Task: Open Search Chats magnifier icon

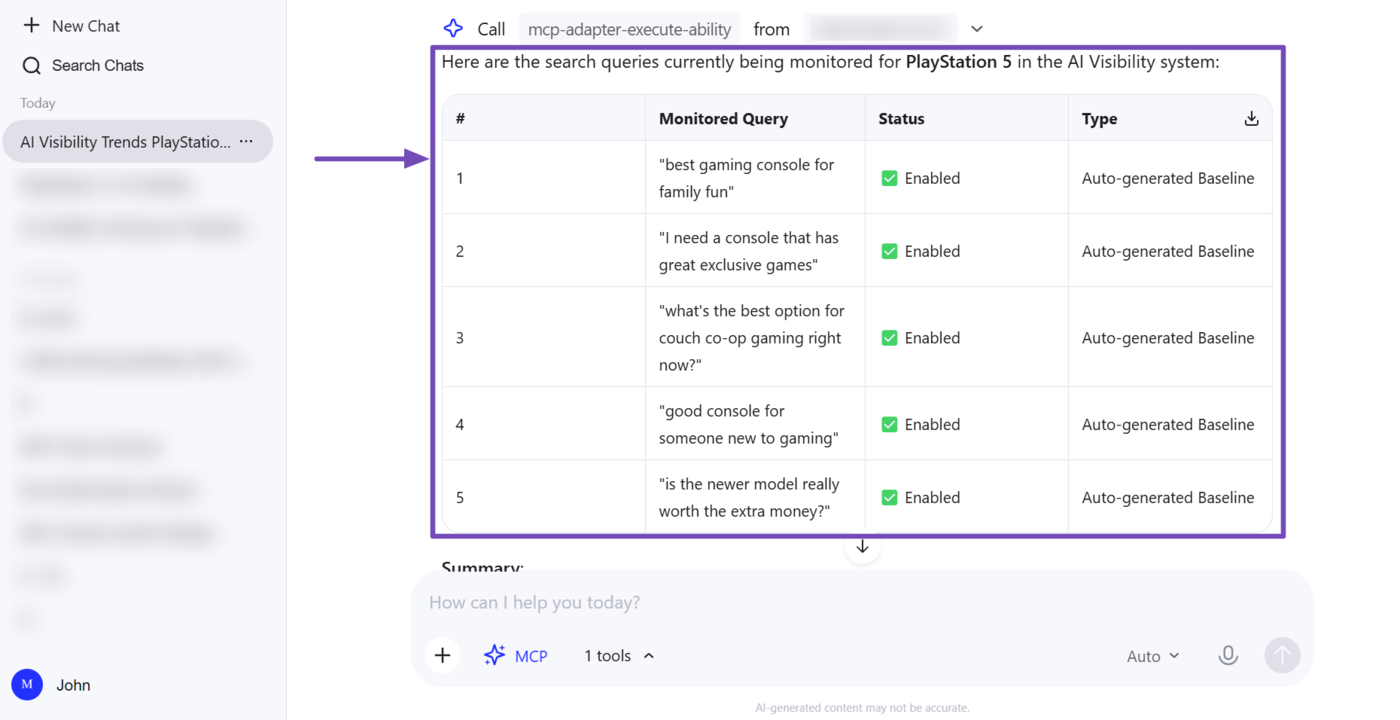Action: [x=32, y=66]
